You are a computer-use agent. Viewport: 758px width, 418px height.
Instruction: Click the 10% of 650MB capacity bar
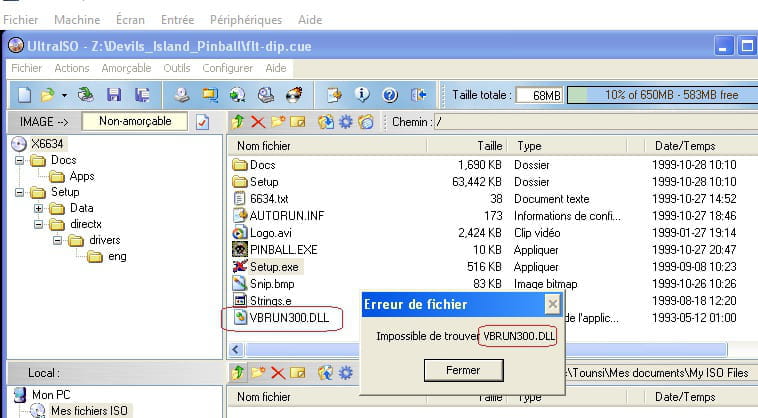coord(662,95)
